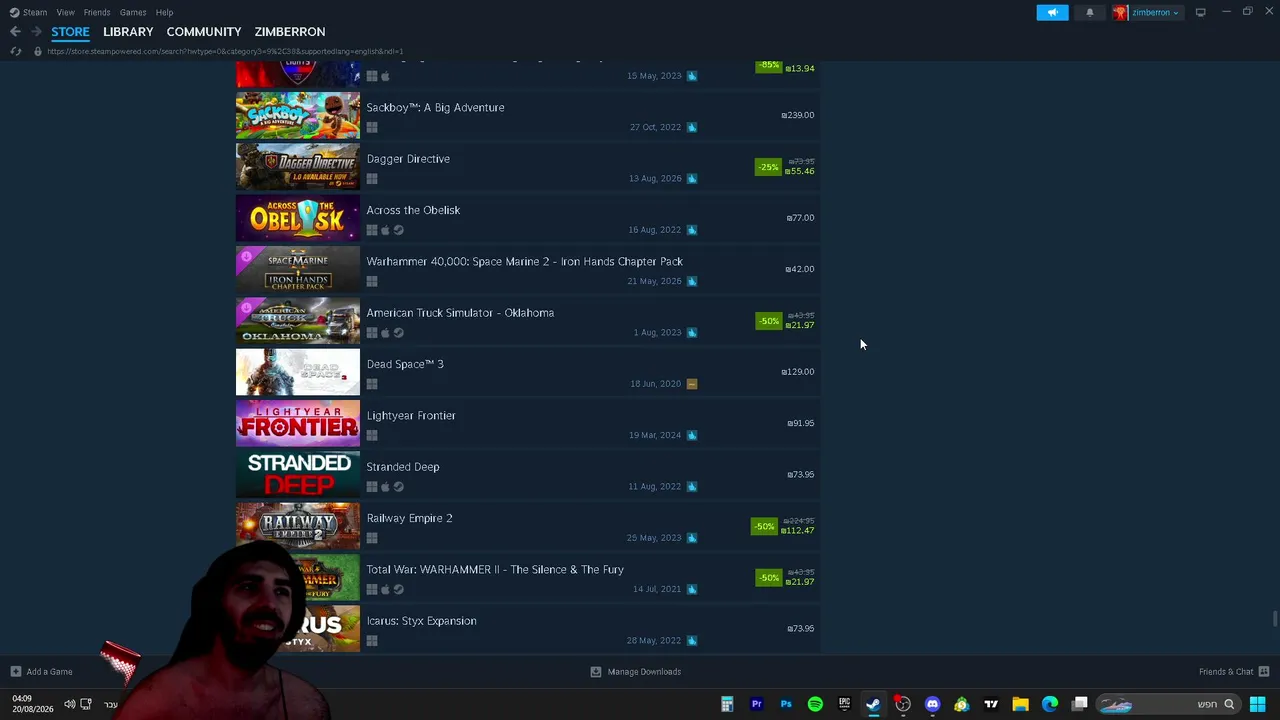This screenshot has height=720, width=1280.
Task: Open the Railway Empire 2 listing title
Action: pos(409,518)
